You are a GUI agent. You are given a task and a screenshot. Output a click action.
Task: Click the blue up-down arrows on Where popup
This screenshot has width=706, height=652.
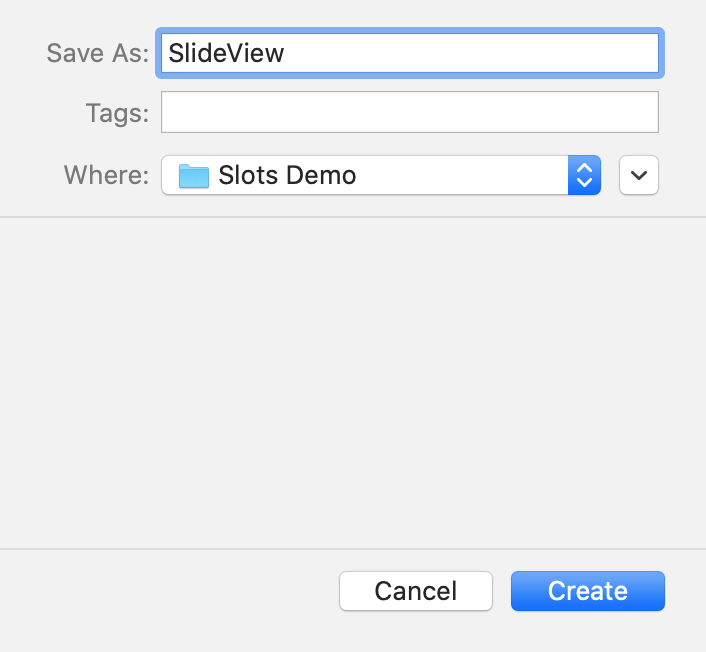pyautogui.click(x=584, y=175)
